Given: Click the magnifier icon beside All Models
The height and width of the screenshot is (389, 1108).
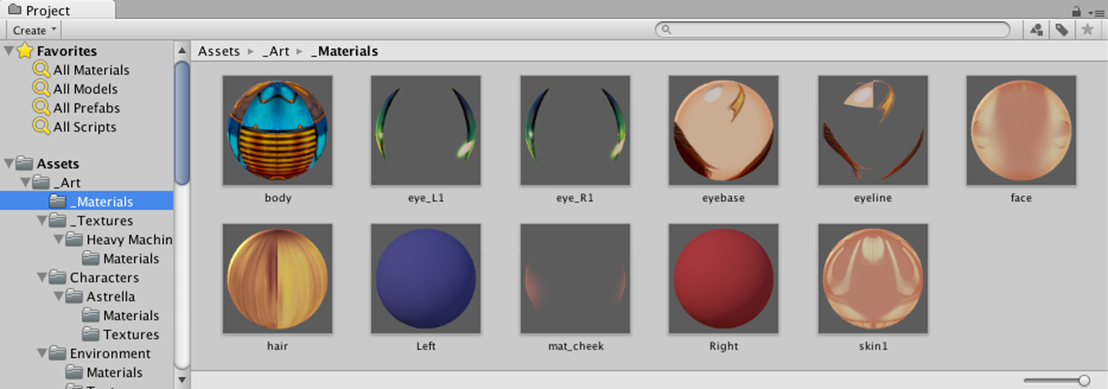Looking at the screenshot, I should click(42, 89).
